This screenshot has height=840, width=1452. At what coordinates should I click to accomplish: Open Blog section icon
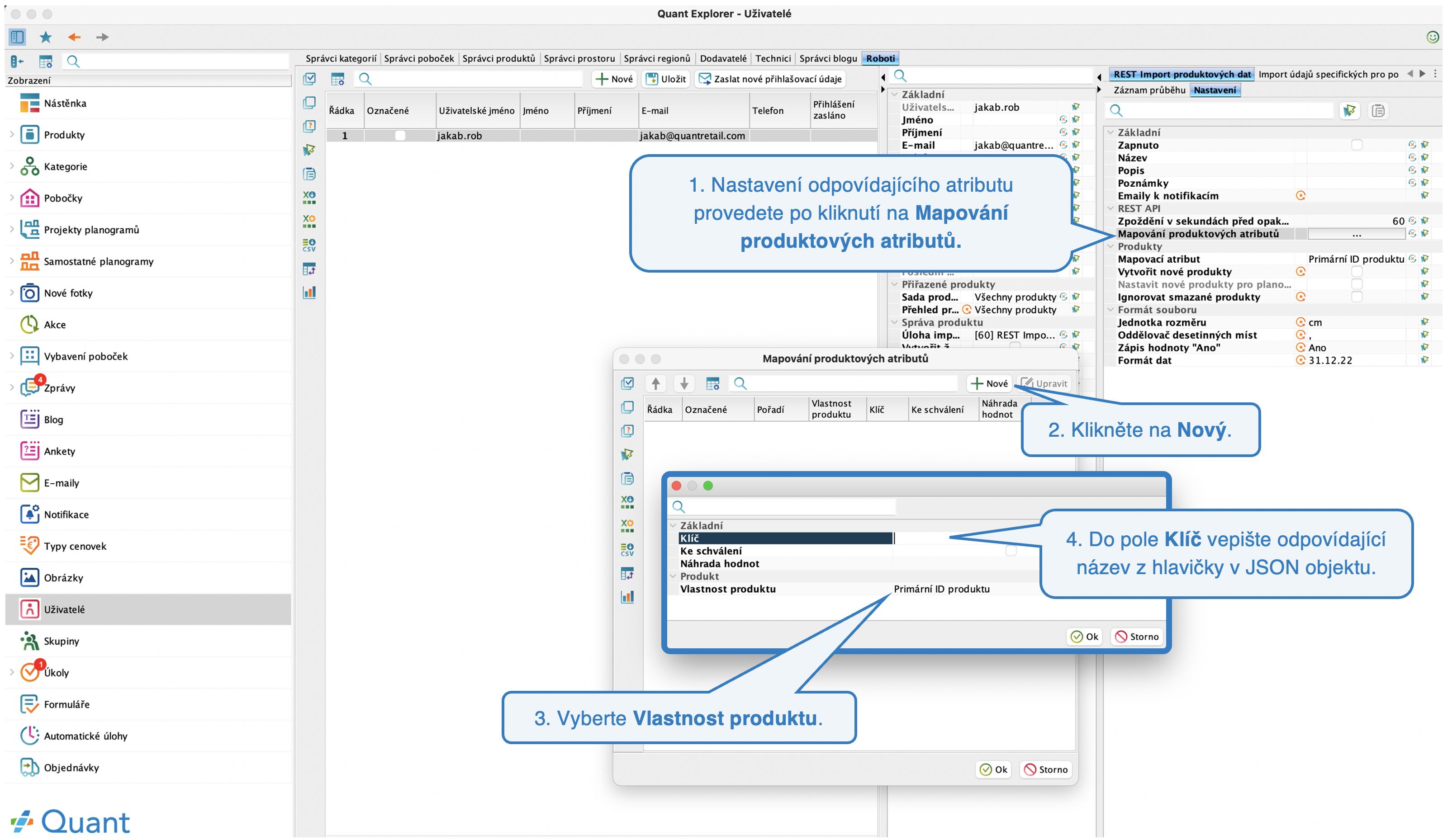[29, 420]
